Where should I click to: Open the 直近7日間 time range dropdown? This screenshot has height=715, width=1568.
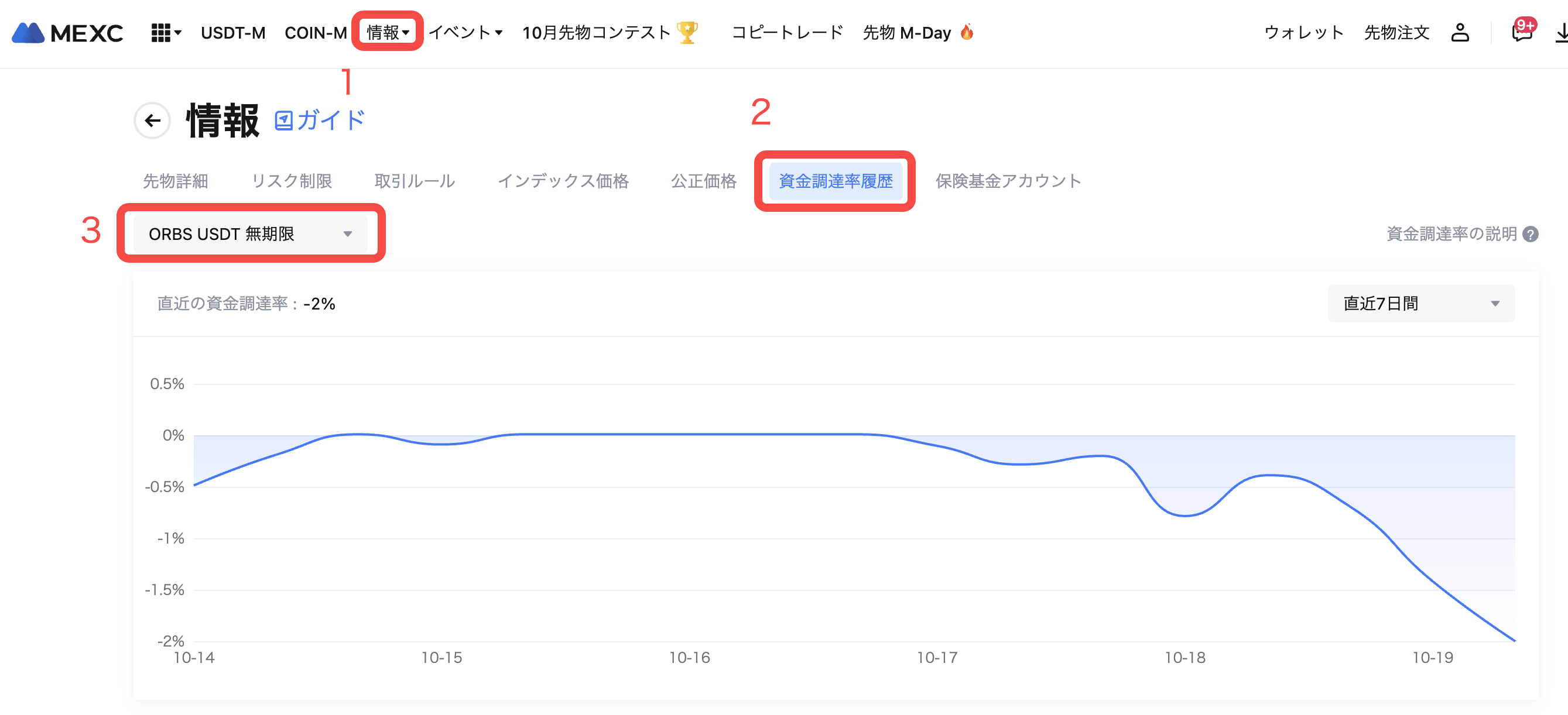tap(1420, 304)
